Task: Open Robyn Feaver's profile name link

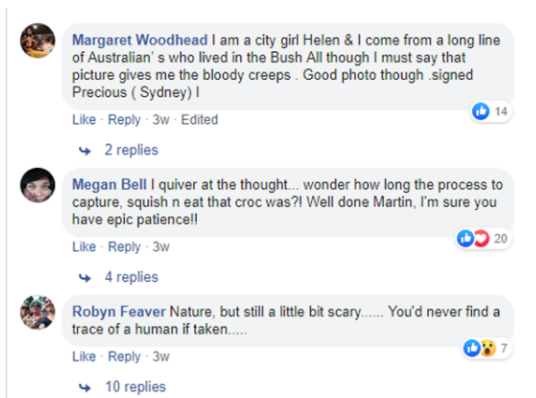Action: 119,312
